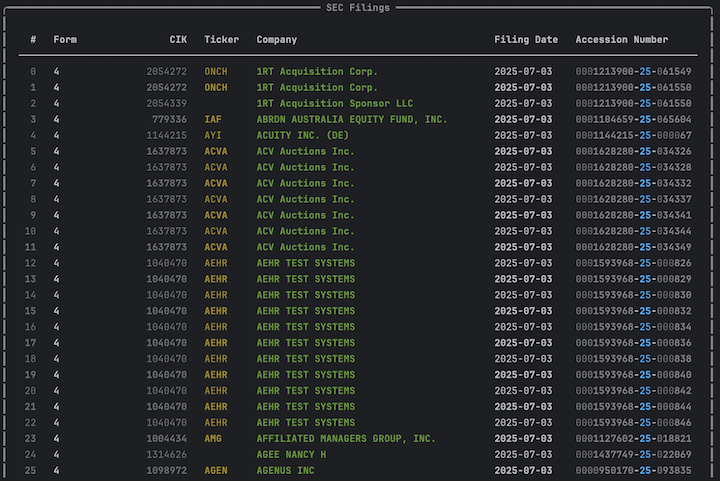This screenshot has width=720, height=481.
Task: Click the CIK column header
Action: (x=178, y=39)
